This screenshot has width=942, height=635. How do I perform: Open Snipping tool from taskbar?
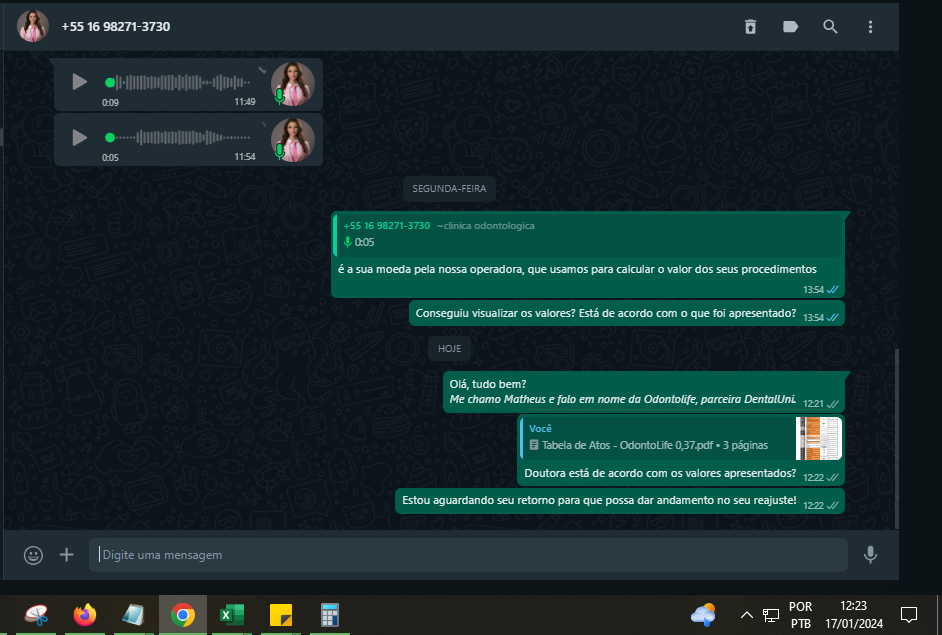pos(37,615)
